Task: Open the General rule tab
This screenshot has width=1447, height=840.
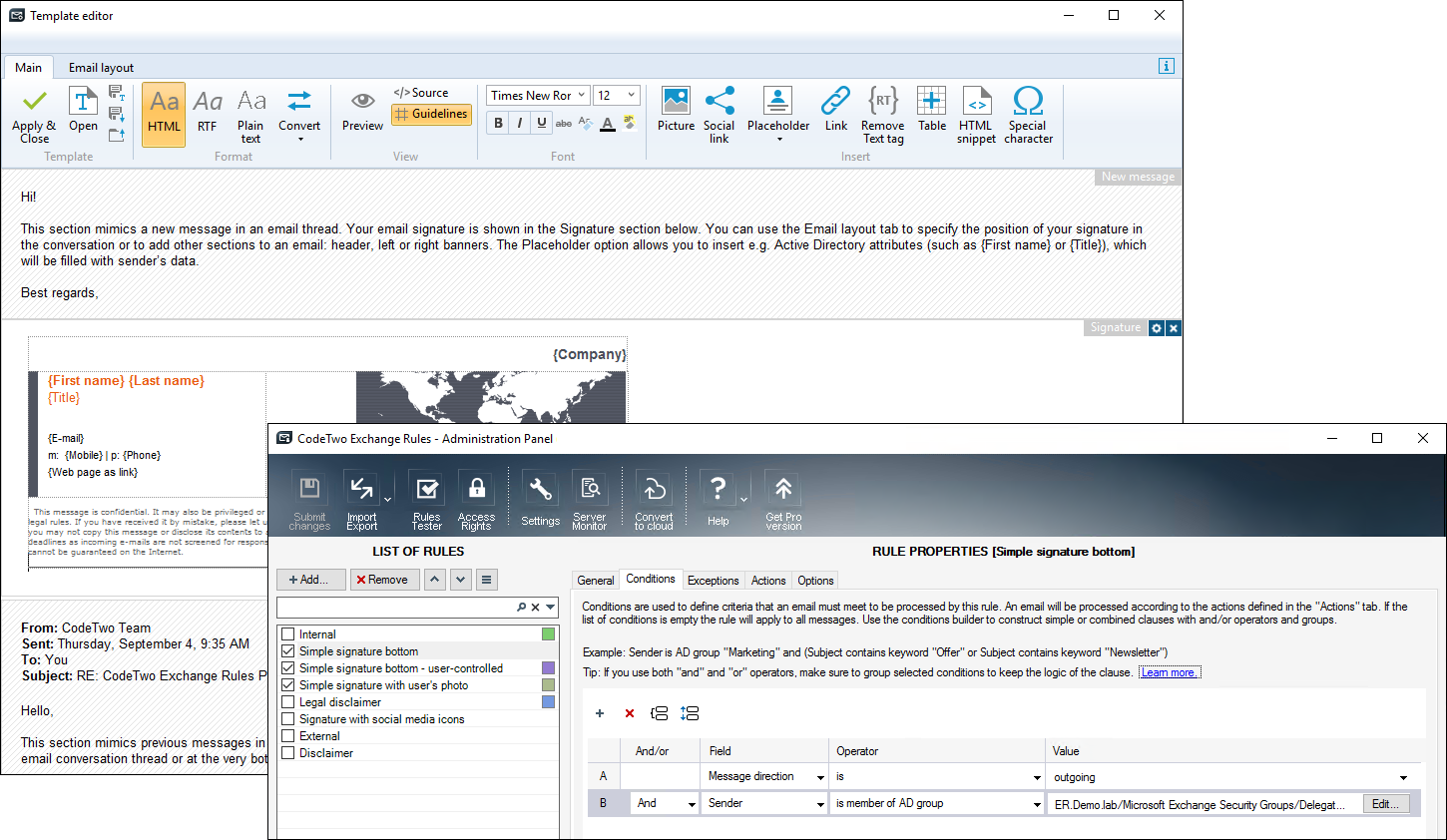Action: point(596,581)
